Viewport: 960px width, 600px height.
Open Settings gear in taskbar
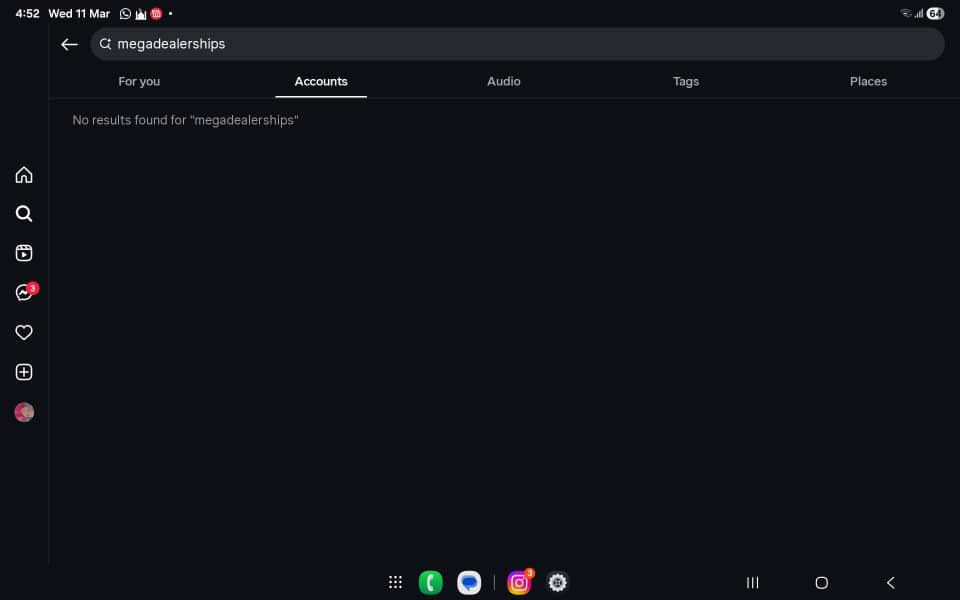pos(557,582)
